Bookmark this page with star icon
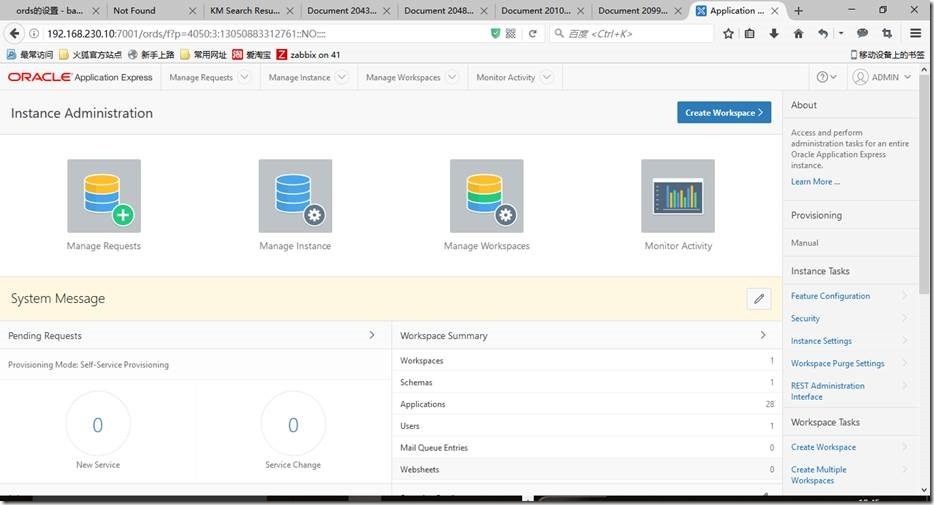934x505 pixels. (x=728, y=33)
